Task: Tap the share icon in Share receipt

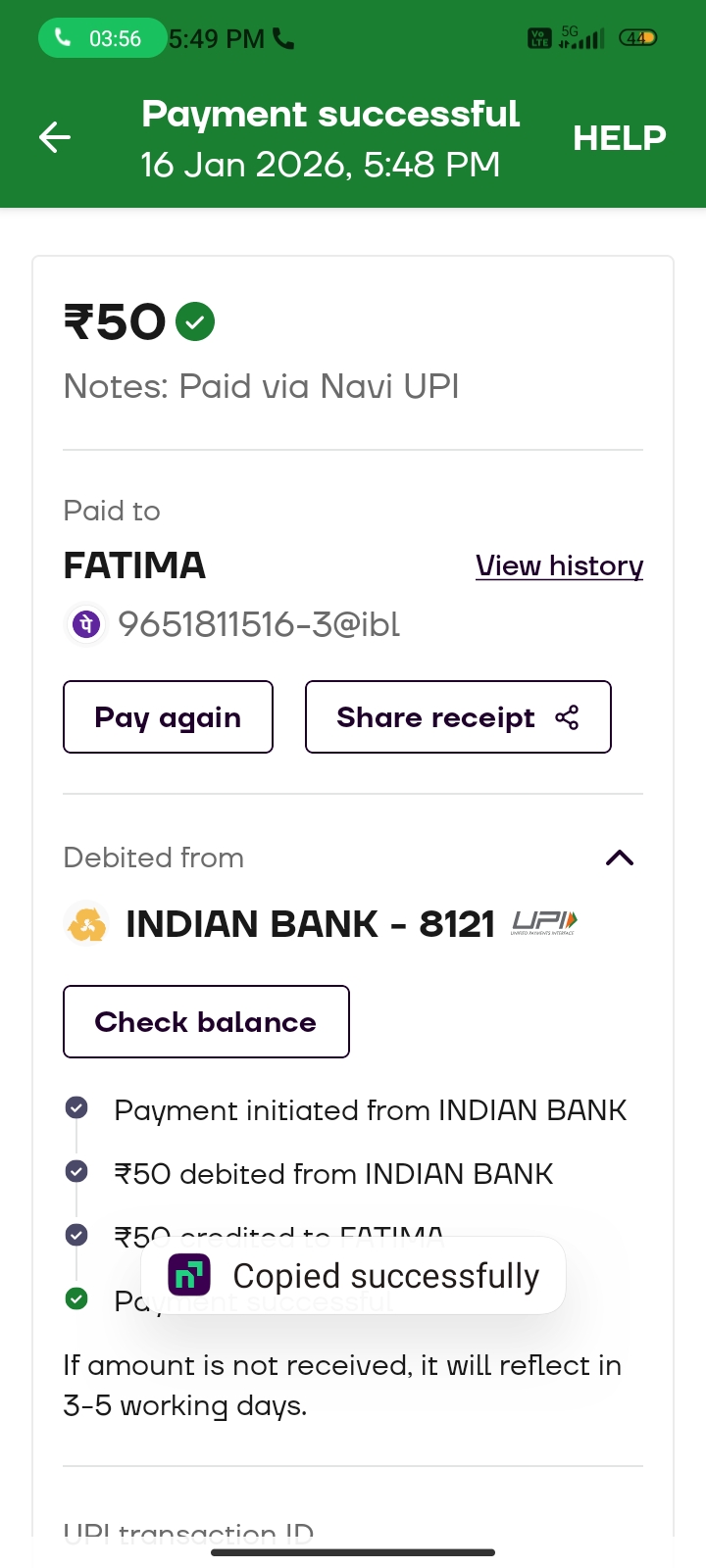Action: (x=567, y=717)
